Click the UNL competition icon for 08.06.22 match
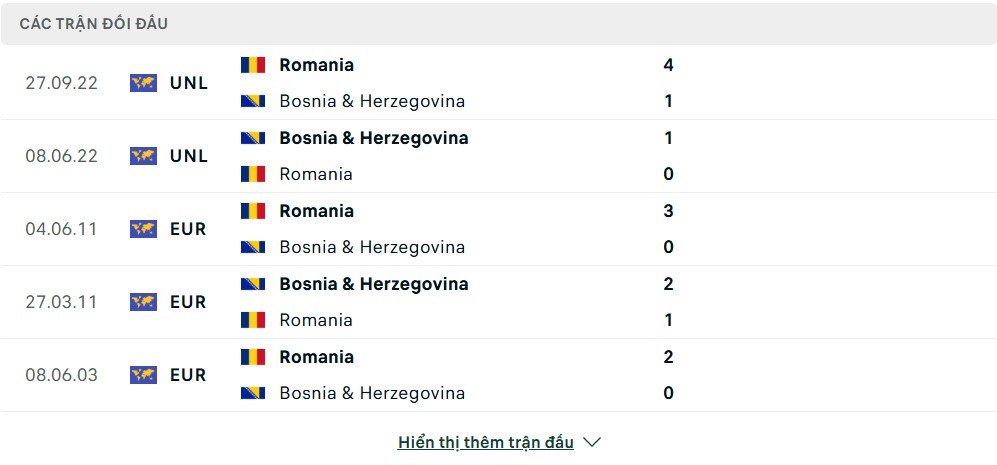Screen dimensions: 997x465 click(143, 156)
